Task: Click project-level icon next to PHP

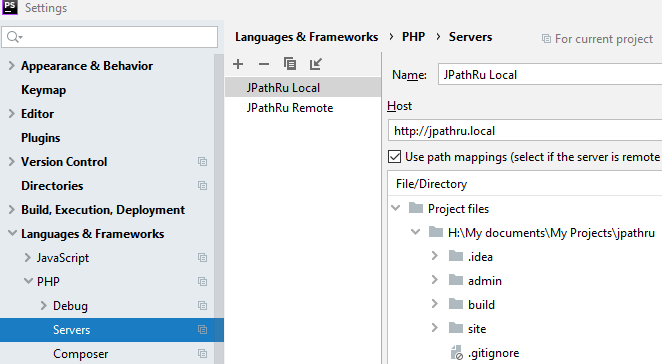Action: 203,282
